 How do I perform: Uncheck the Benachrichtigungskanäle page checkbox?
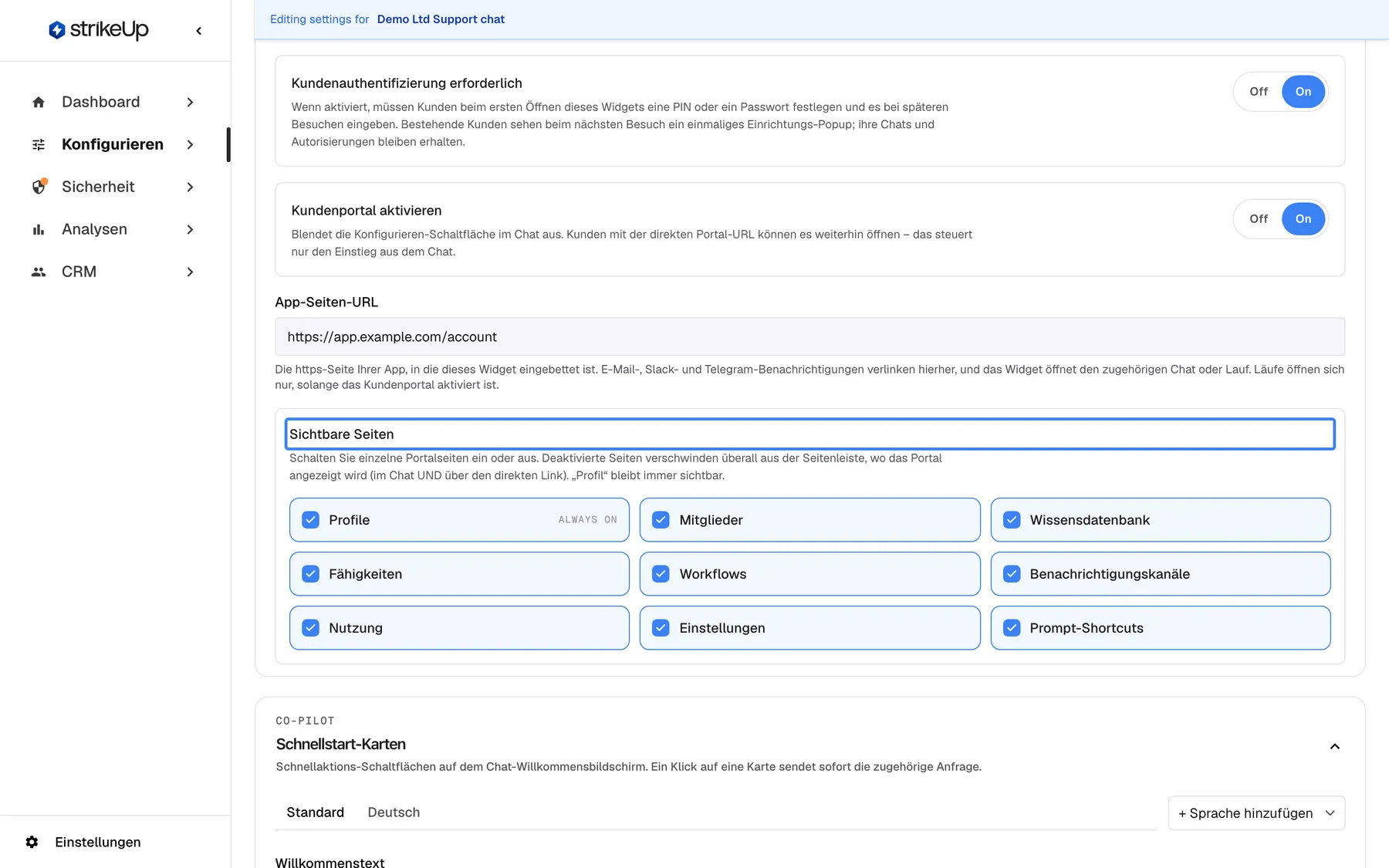(x=1012, y=574)
